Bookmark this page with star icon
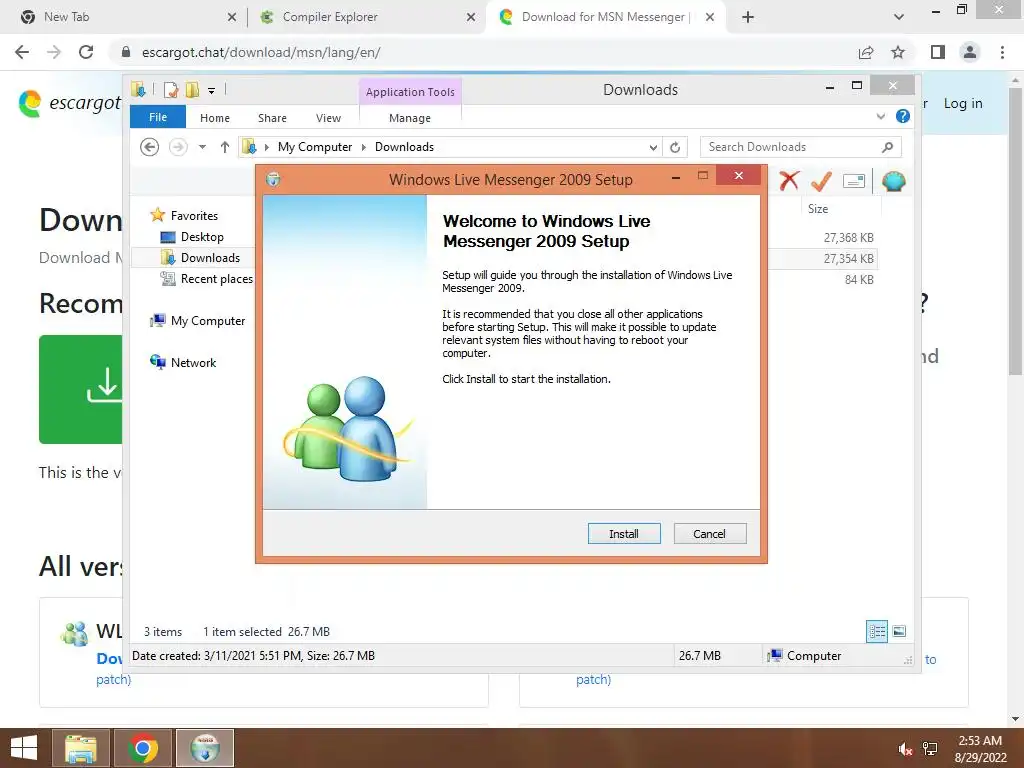This screenshot has height=768, width=1024. pos(898,52)
